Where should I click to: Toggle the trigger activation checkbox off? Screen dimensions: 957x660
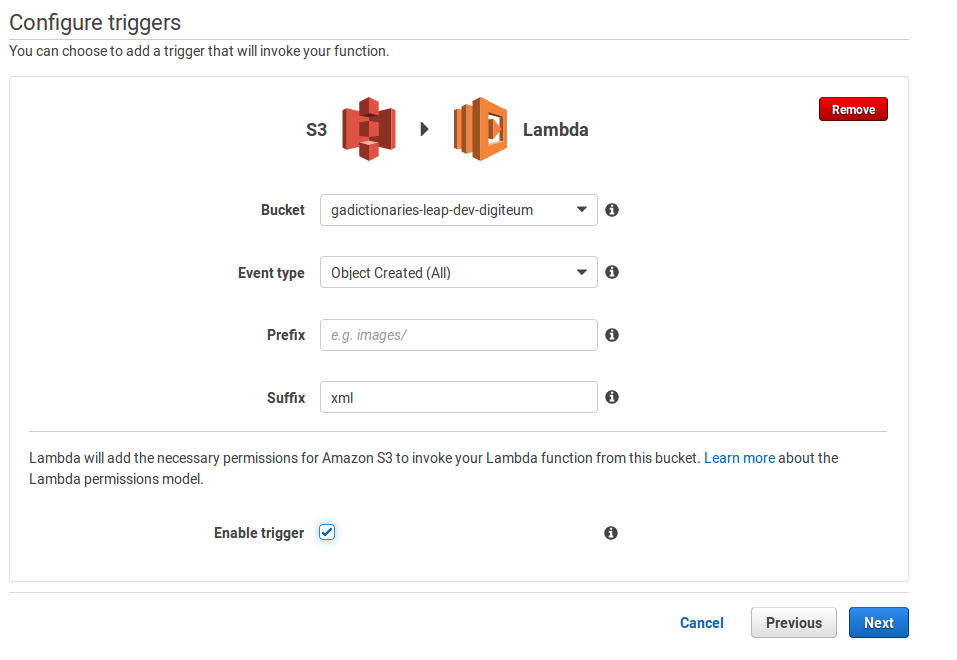click(x=327, y=532)
